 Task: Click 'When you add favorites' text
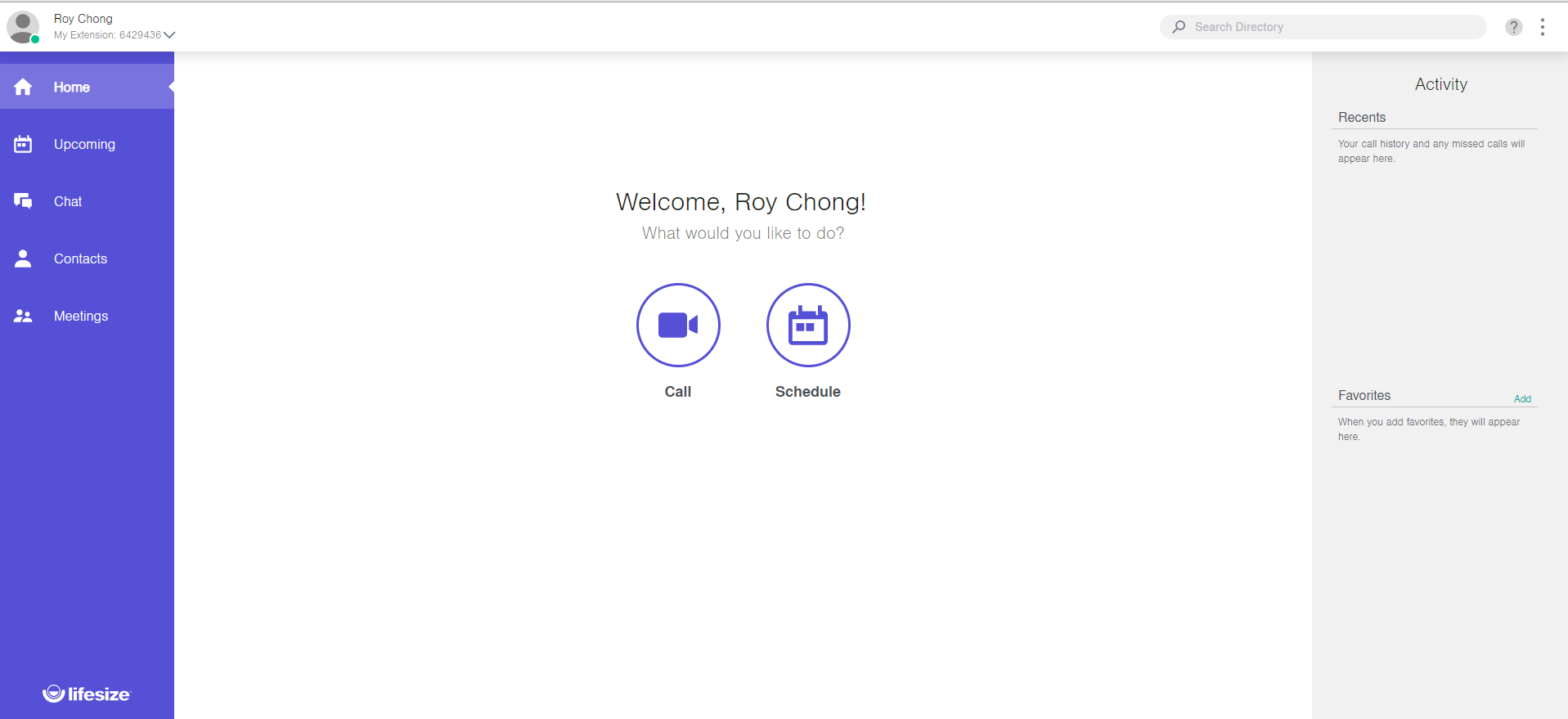point(1429,429)
